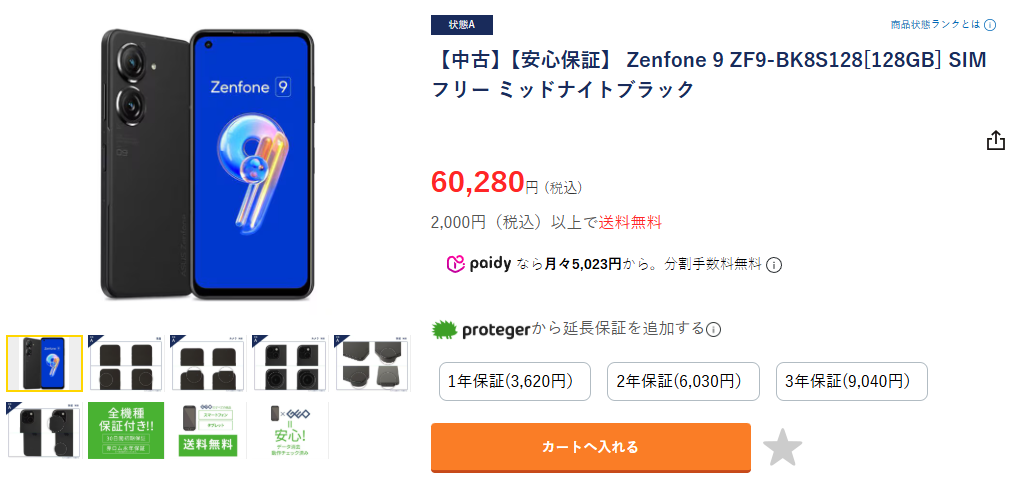Screen dimensions: 1018x482
Task: Click カートへ入れる button
Action: (x=591, y=447)
